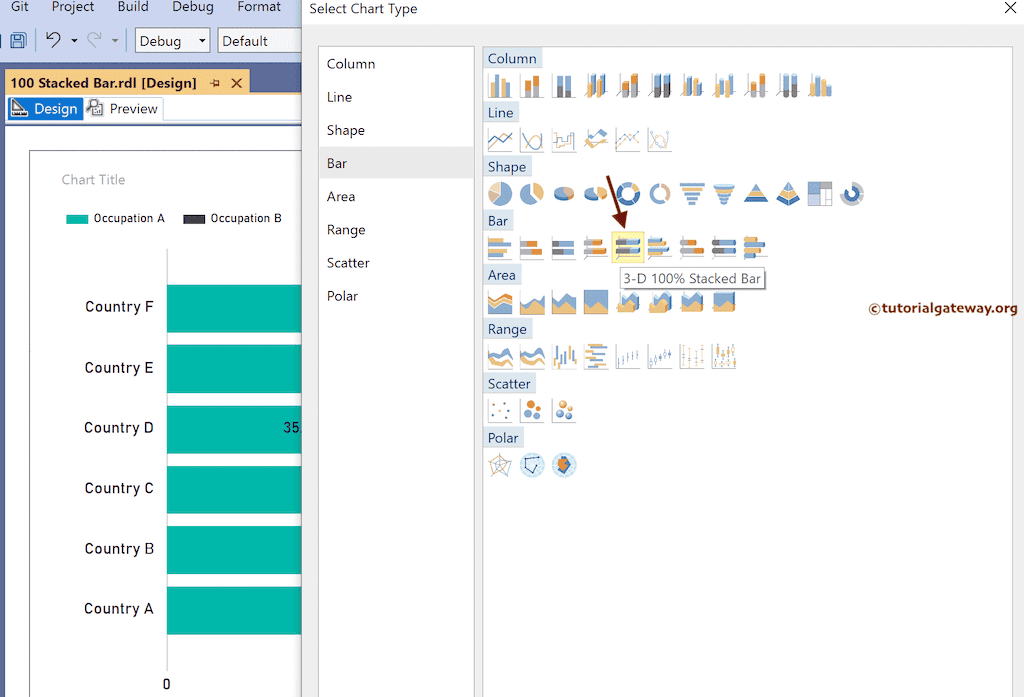Screen dimensions: 1024x697
Task: Click the teal Occupation A legend swatch
Action: pyautogui.click(x=77, y=219)
